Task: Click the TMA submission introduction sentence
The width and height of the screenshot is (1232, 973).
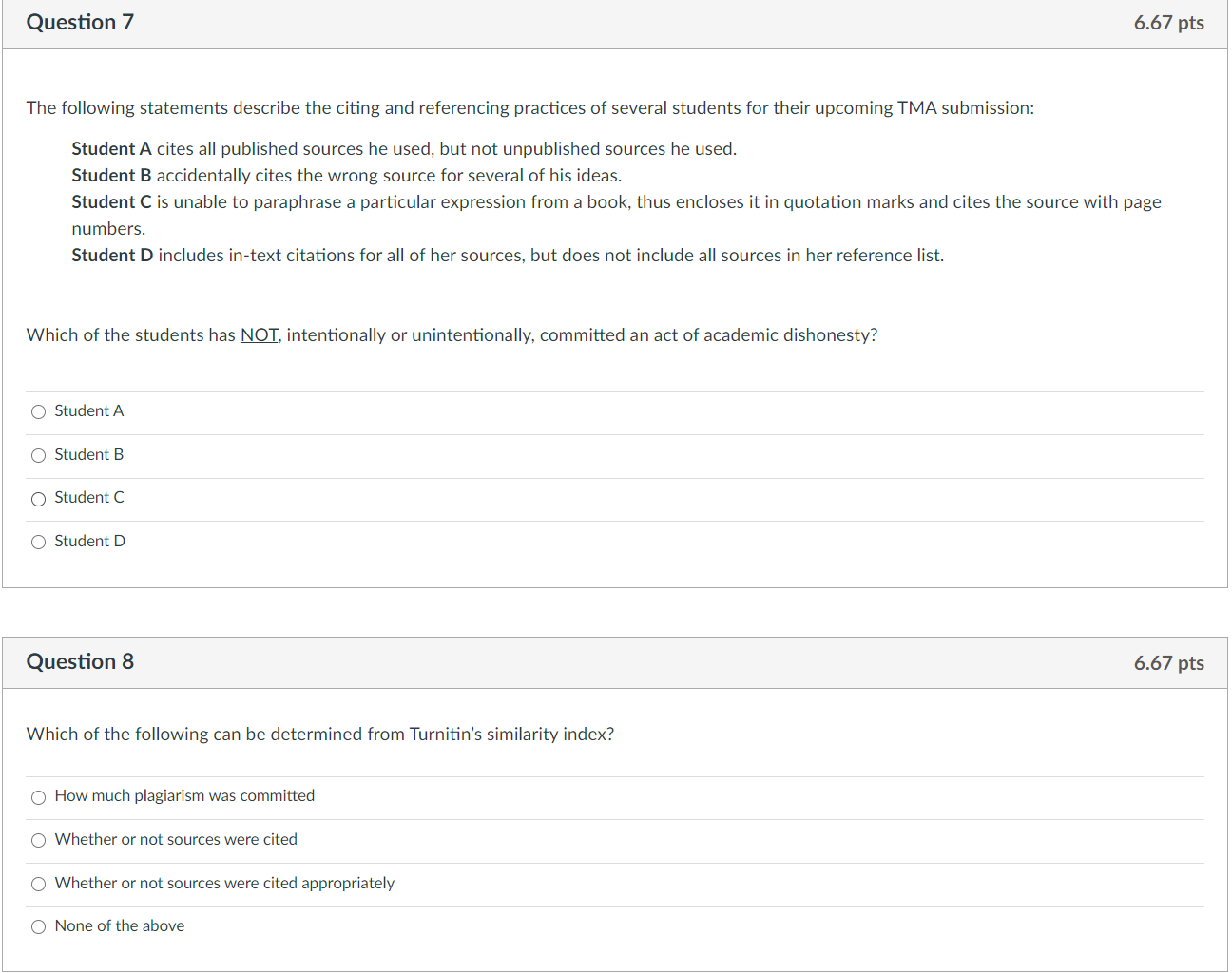Action: point(530,107)
